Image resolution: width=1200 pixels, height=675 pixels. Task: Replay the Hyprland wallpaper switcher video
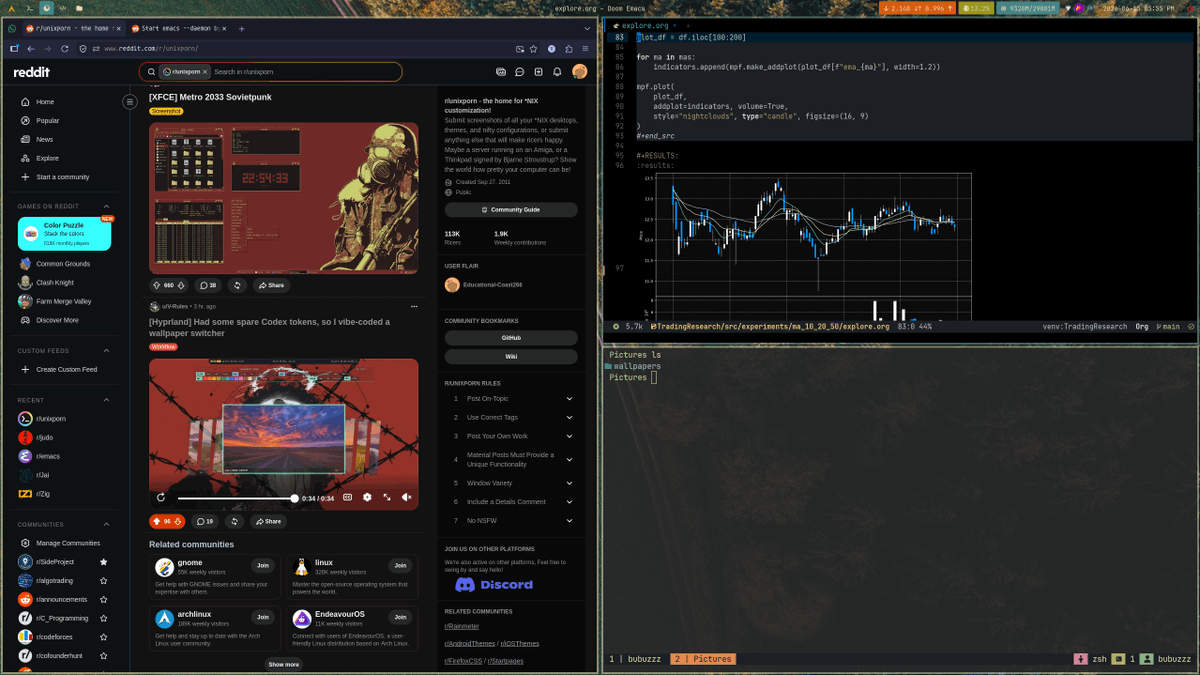click(x=161, y=497)
